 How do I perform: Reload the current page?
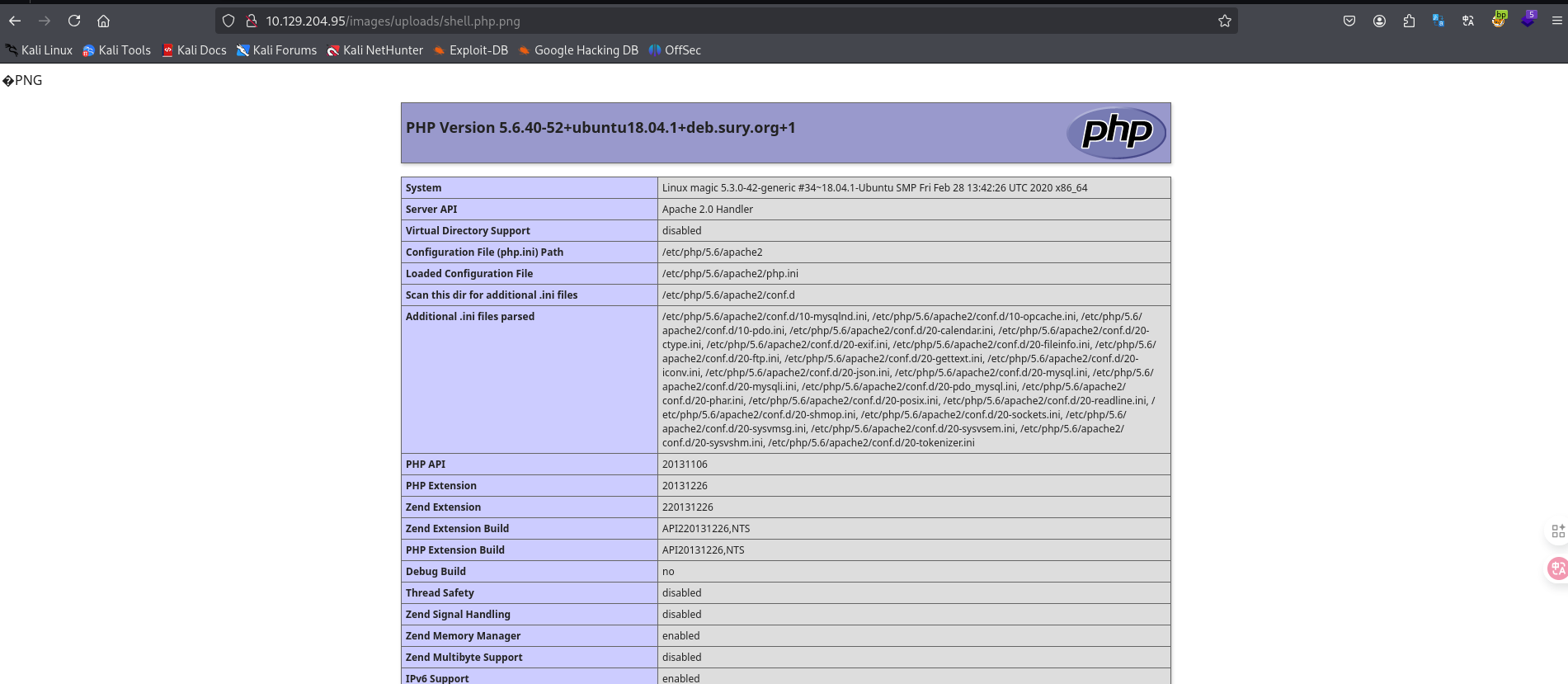point(74,21)
